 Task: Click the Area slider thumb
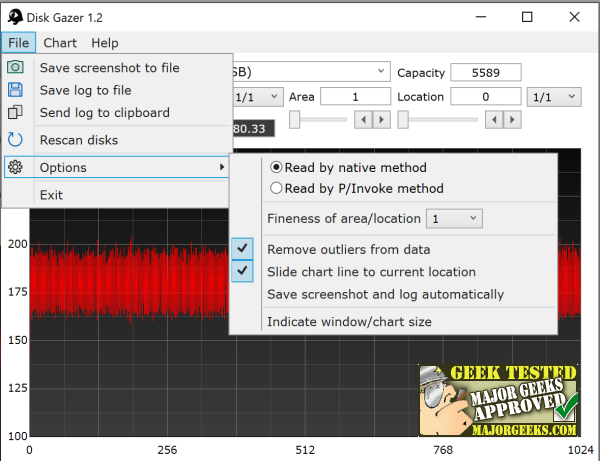294,120
